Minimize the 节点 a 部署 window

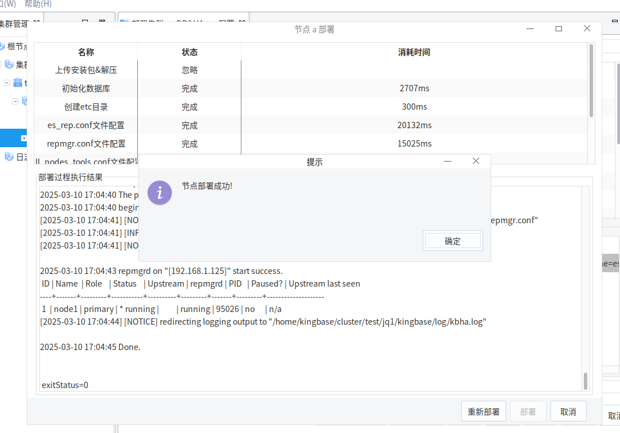[531, 29]
